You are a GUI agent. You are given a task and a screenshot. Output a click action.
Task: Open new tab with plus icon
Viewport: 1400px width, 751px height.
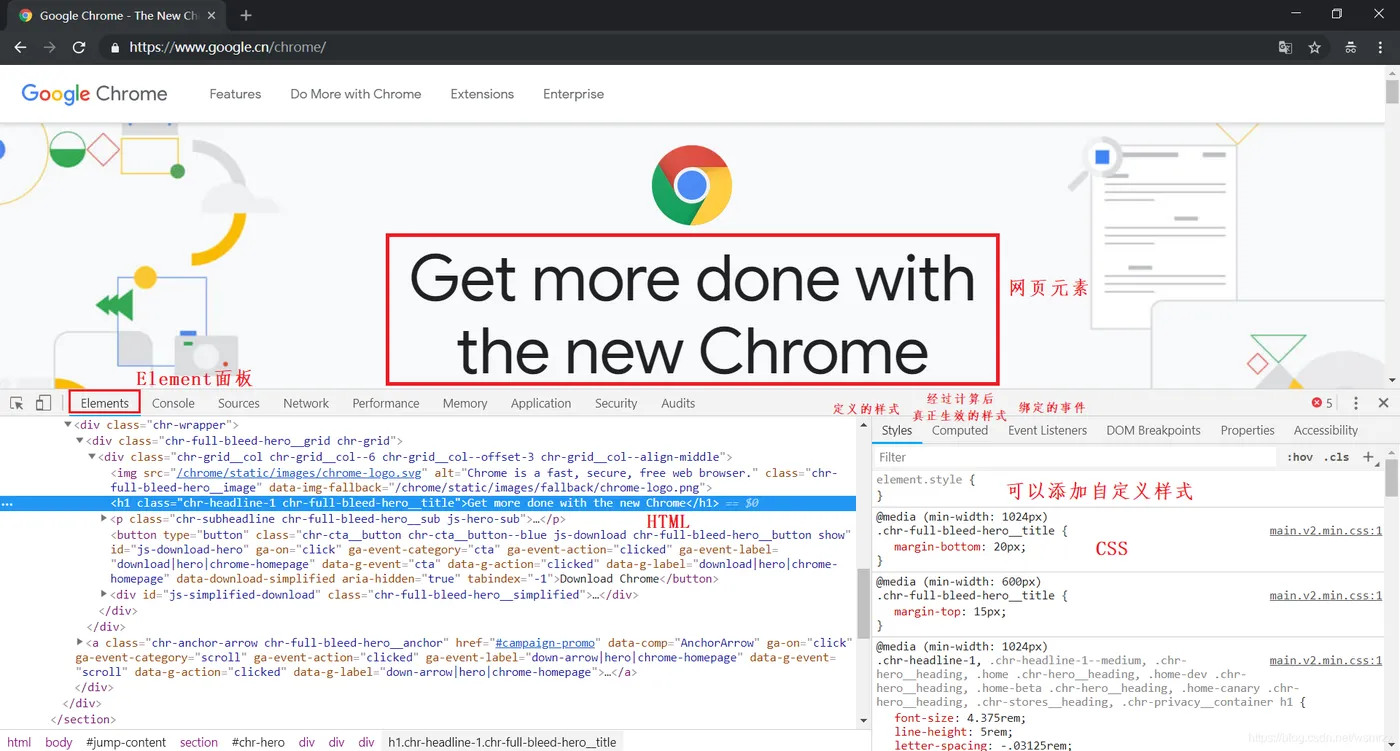click(x=246, y=15)
